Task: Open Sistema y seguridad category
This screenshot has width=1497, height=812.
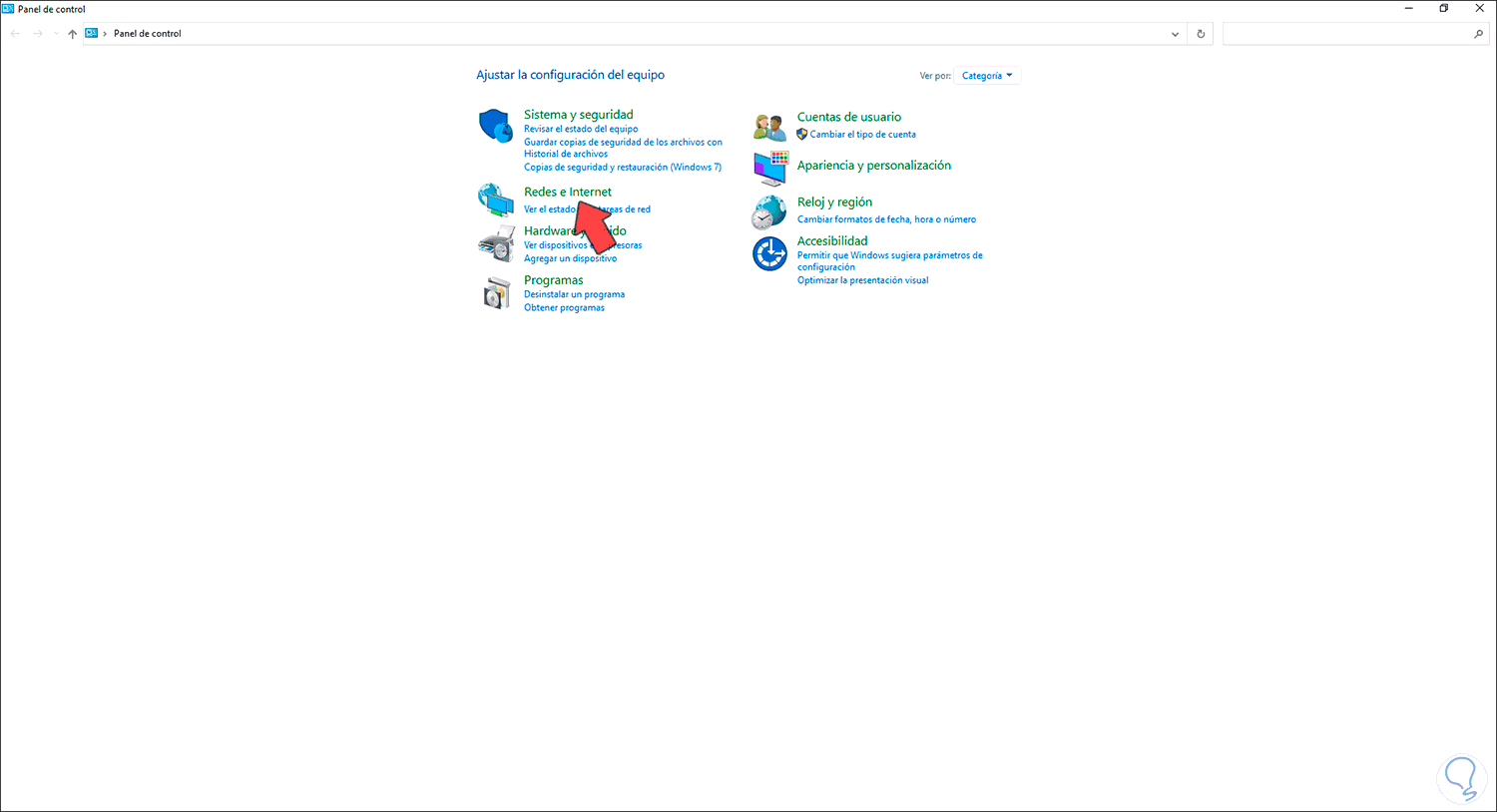Action: (579, 115)
